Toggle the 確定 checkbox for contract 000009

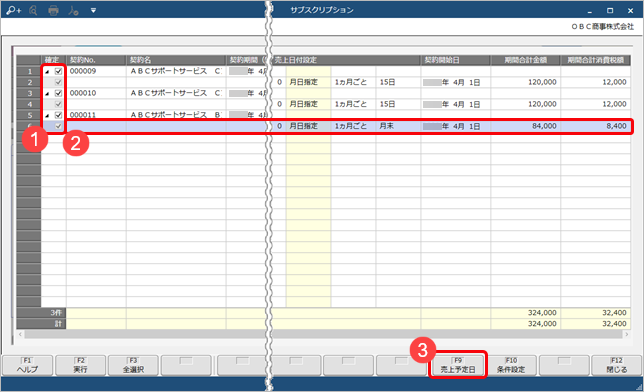(x=58, y=71)
